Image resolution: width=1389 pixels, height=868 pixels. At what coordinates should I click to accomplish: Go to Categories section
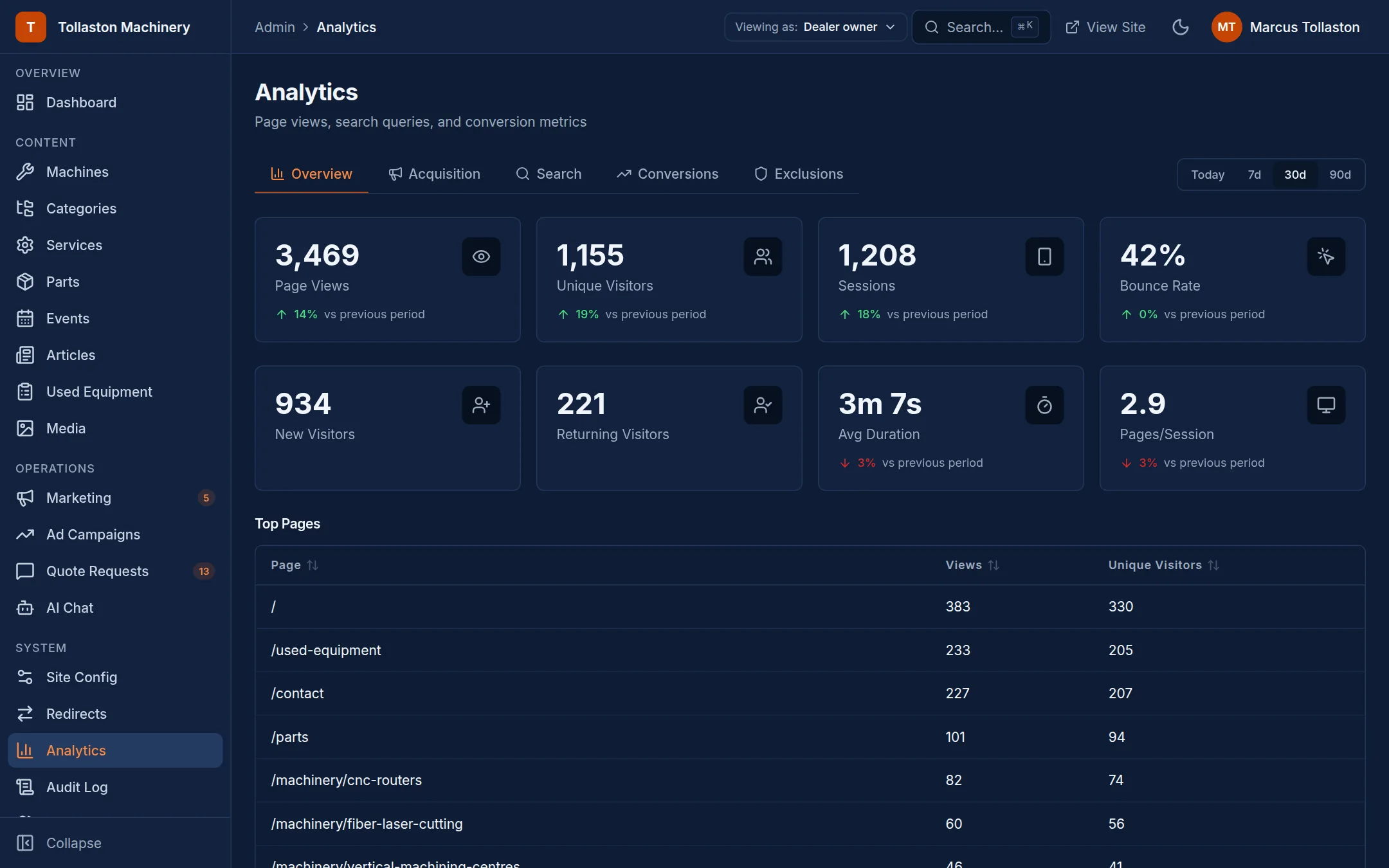(x=115, y=208)
